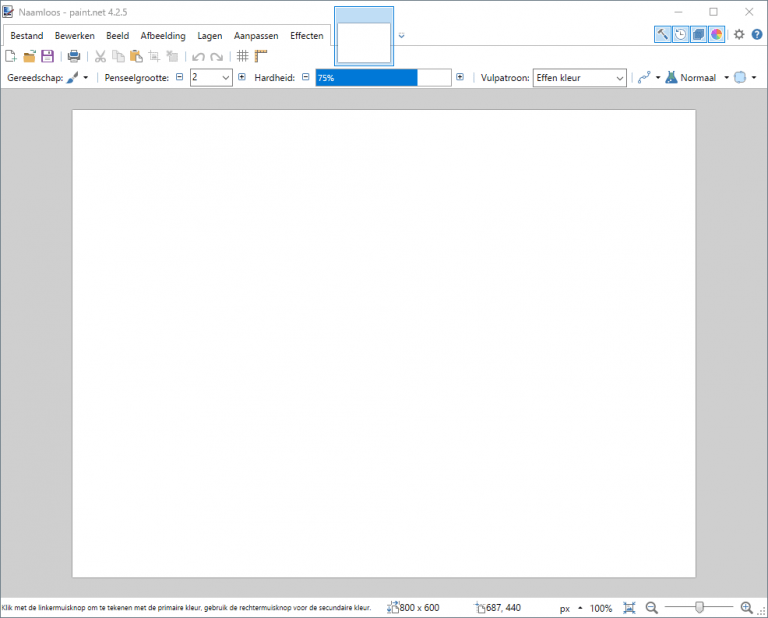Increase Hardheid with the plus button
This screenshot has height=618, width=768.
click(x=460, y=77)
